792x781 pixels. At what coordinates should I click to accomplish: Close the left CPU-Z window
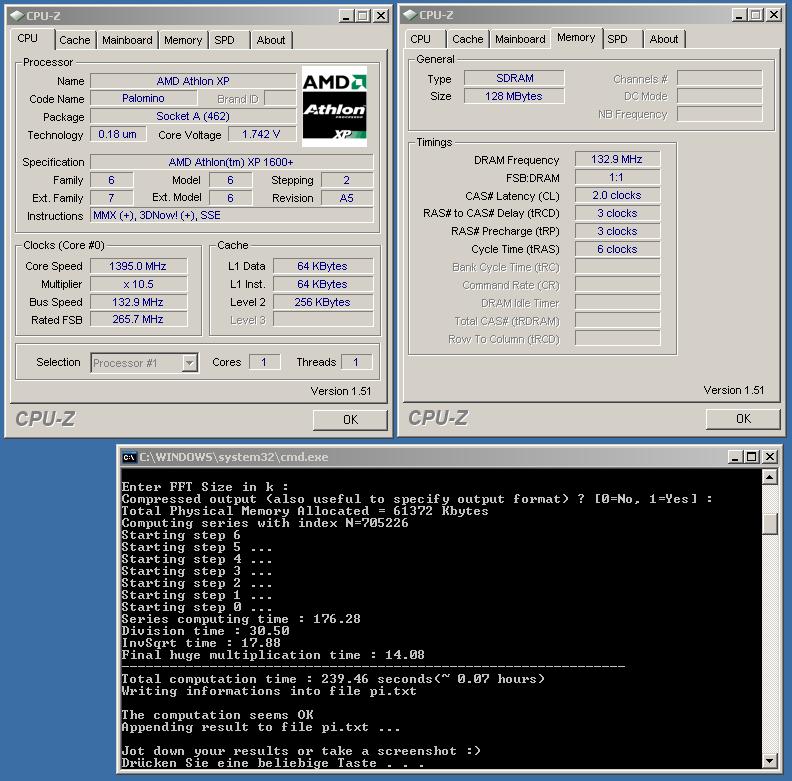coord(381,16)
